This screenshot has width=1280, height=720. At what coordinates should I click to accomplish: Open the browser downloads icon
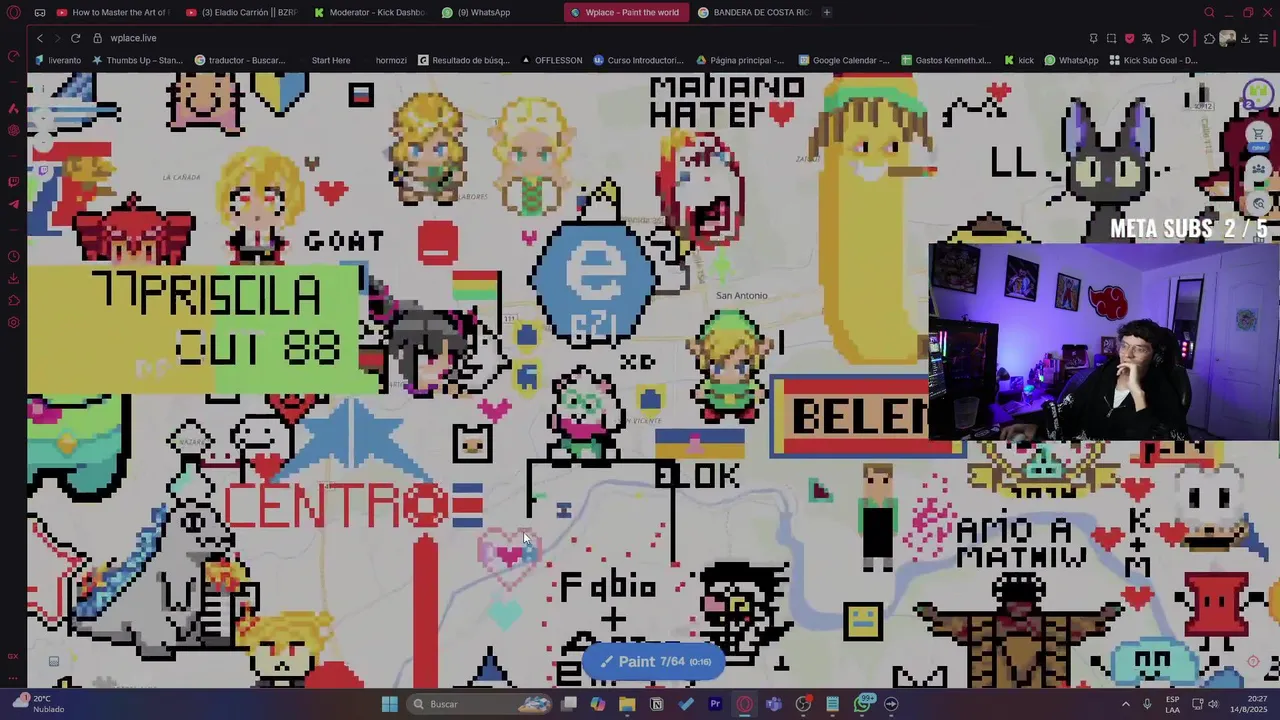click(1245, 38)
